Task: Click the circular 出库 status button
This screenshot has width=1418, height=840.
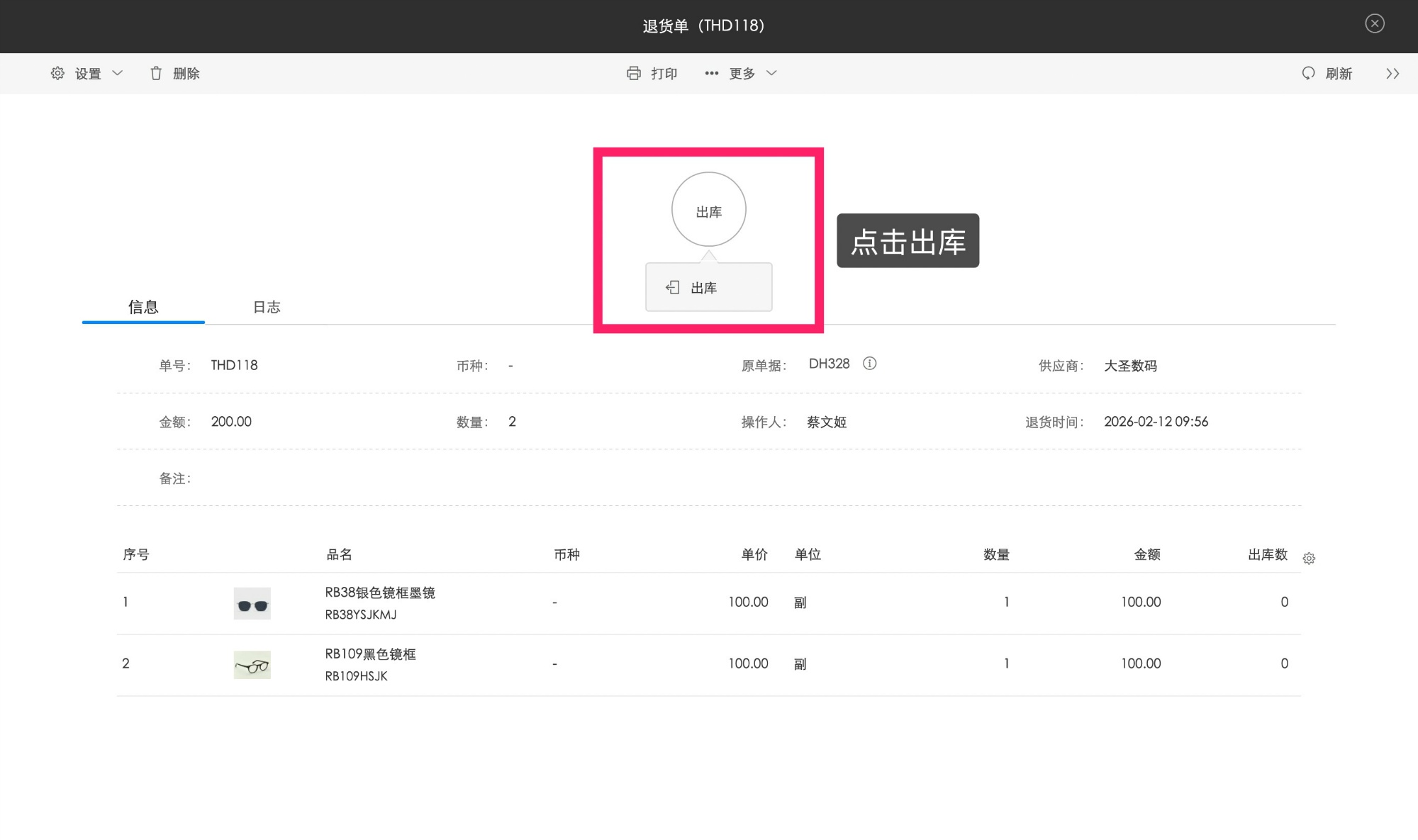Action: [708, 210]
